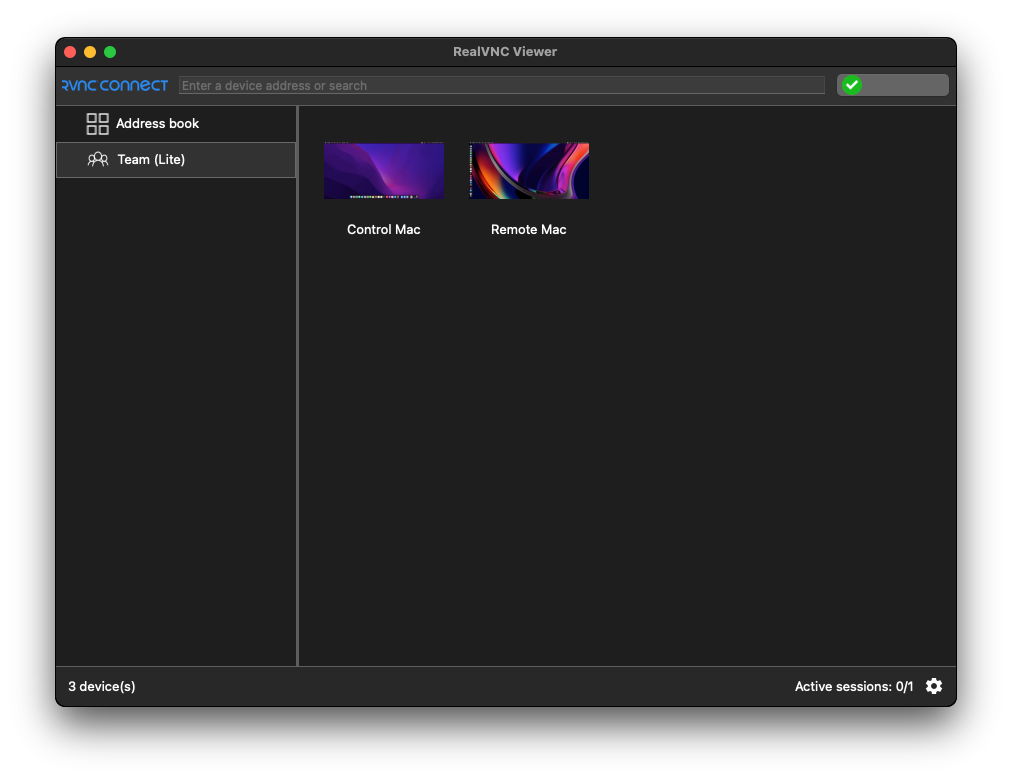The image size is (1012, 780).
Task: Click the Active sessions: 0/1 indicator
Action: [x=853, y=686]
